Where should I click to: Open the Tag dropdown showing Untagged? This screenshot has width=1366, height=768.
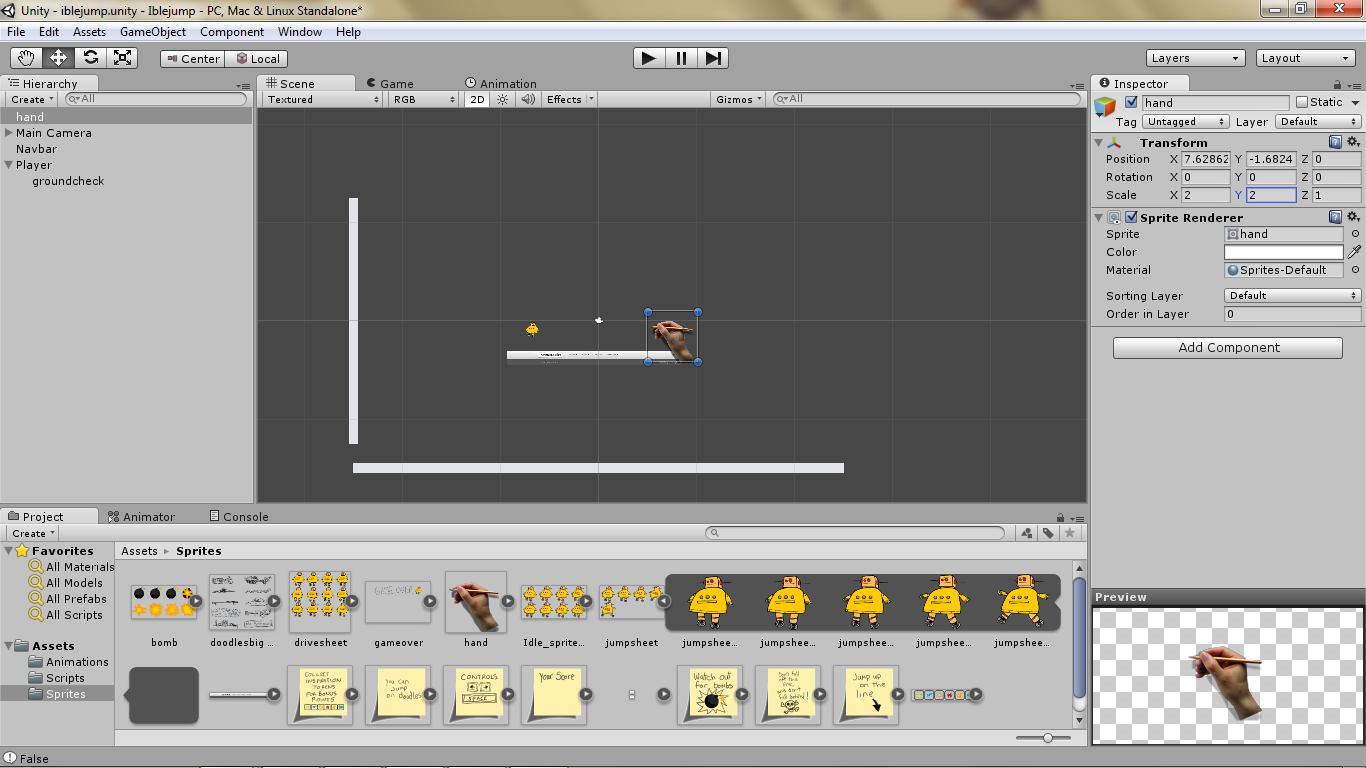[x=1185, y=121]
